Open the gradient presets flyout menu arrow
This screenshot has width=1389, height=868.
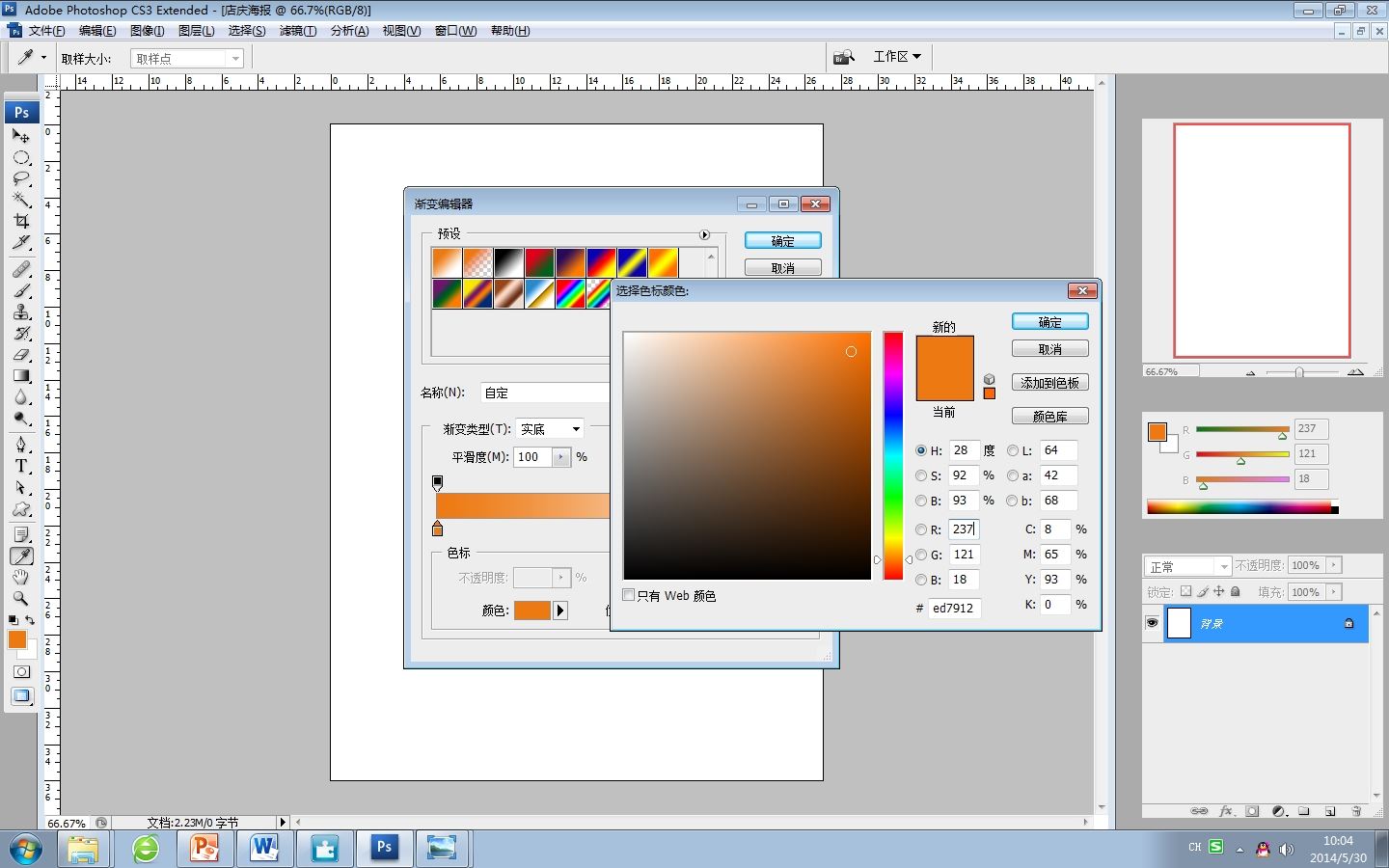[704, 234]
